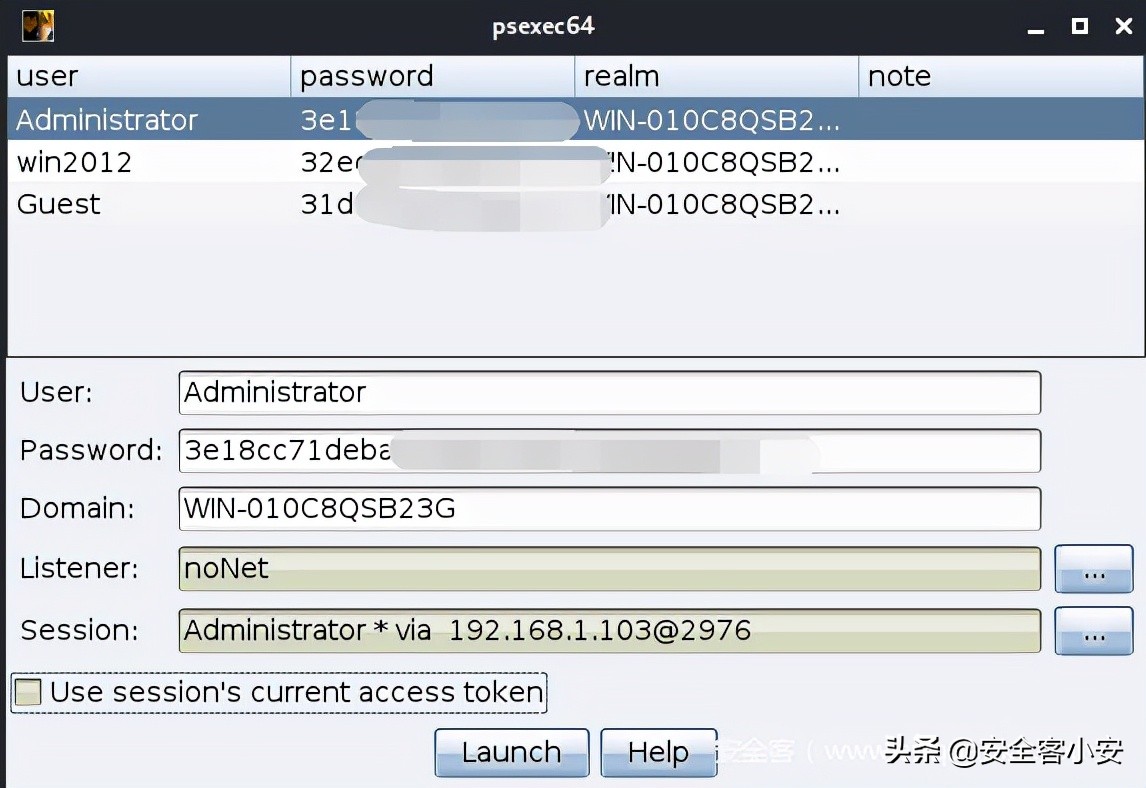
Task: Sort credentials by realm column
Action: click(x=715, y=76)
